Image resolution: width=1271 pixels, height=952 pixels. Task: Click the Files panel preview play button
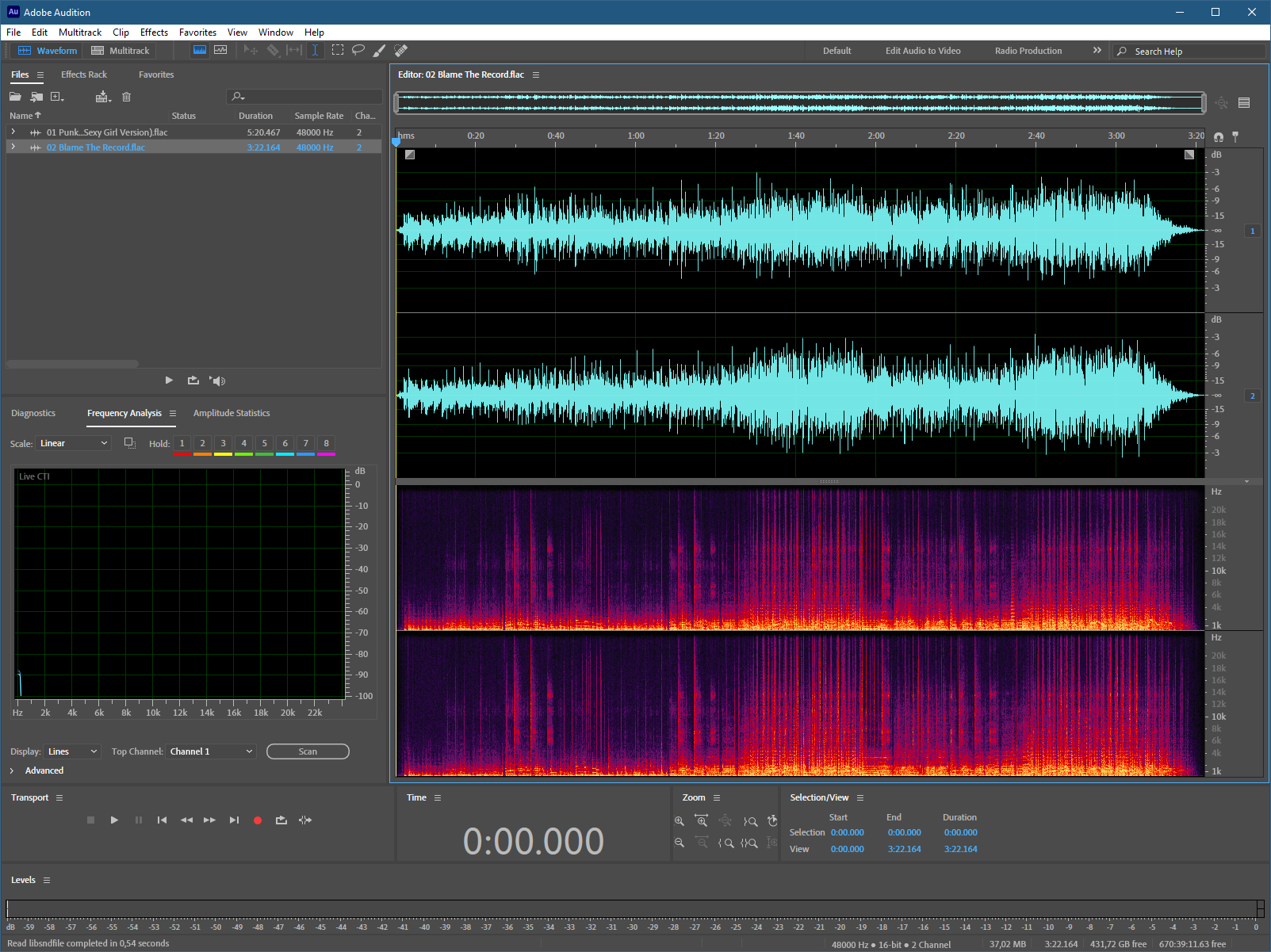click(x=169, y=380)
